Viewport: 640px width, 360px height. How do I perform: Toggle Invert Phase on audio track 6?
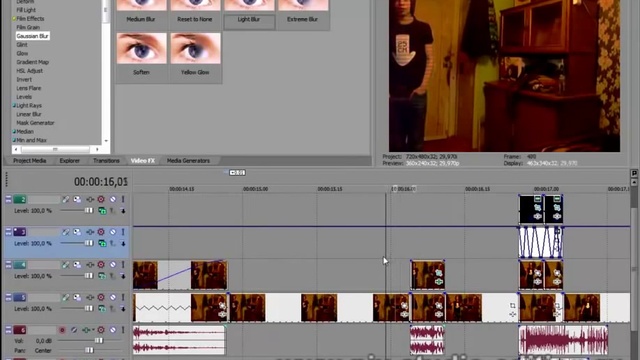point(74,330)
